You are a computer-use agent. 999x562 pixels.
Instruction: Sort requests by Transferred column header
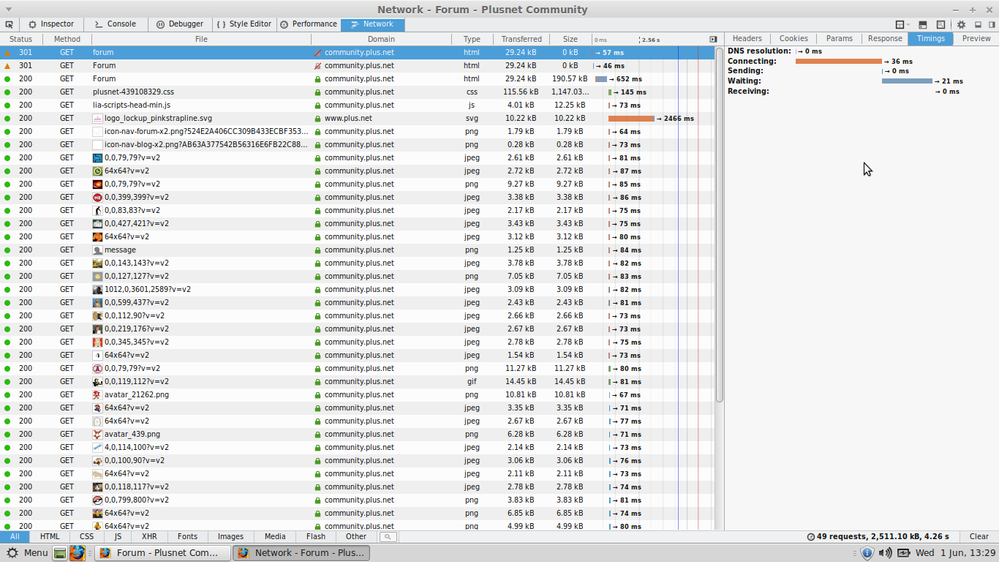[521, 39]
